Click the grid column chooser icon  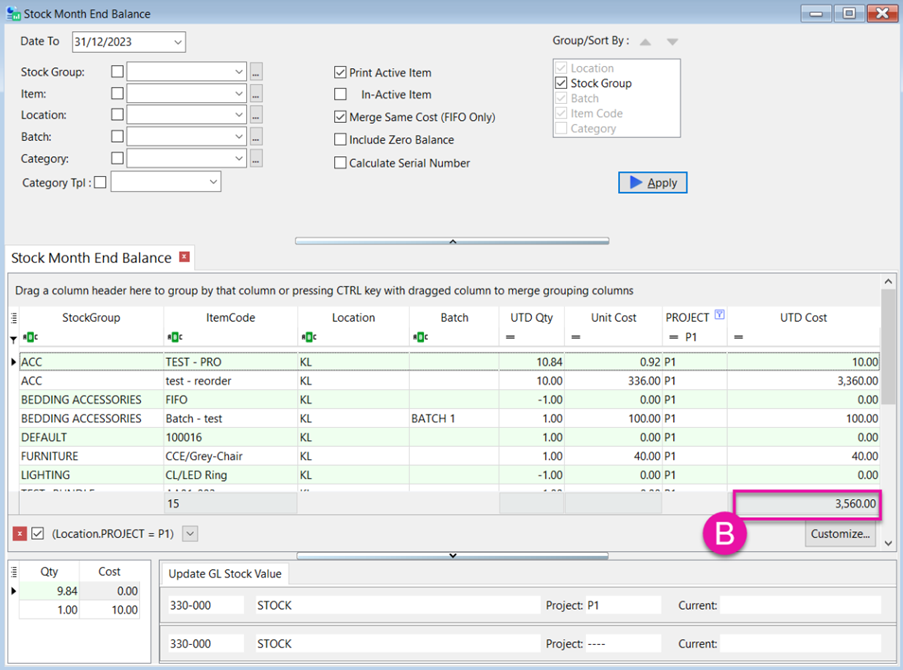point(14,318)
